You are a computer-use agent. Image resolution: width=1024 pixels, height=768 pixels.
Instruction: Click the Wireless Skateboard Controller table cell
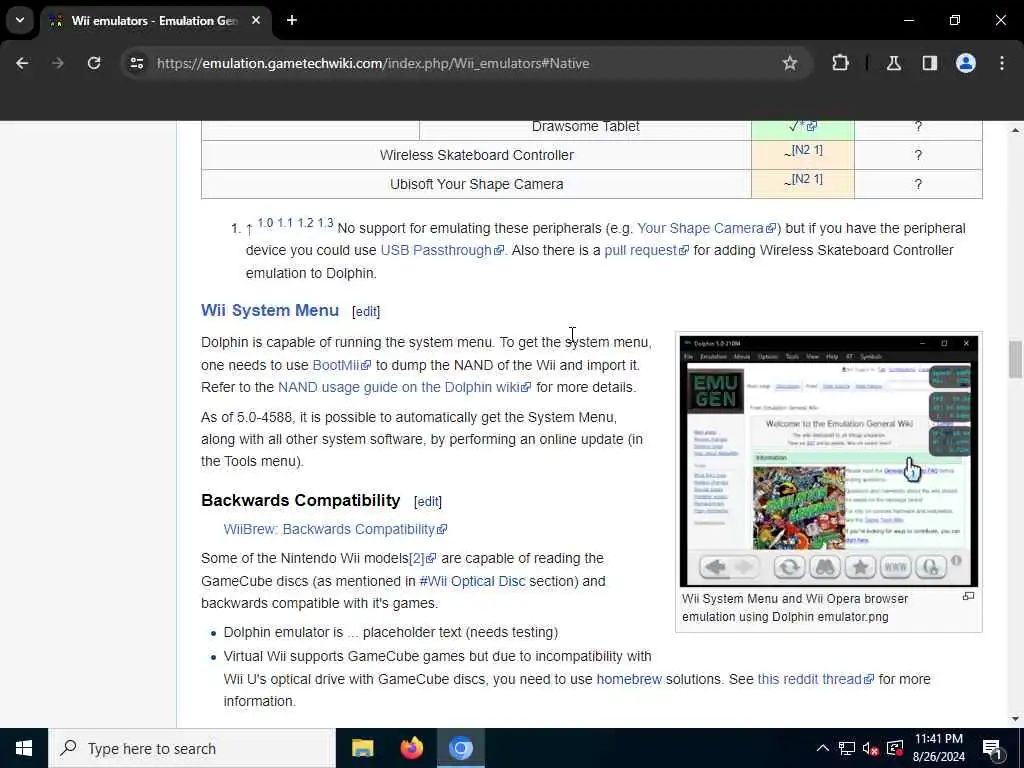tap(476, 155)
